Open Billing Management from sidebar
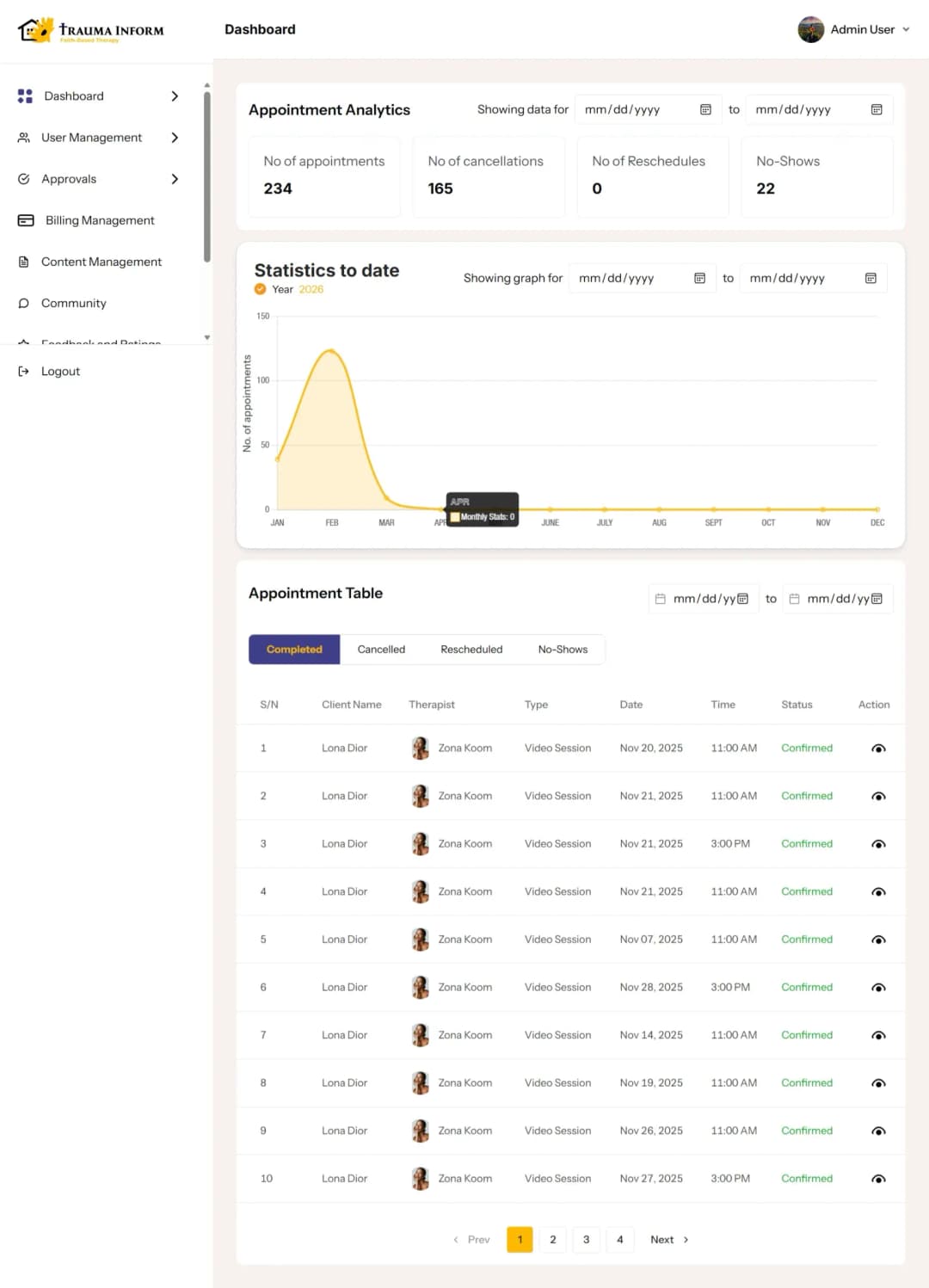This screenshot has width=929, height=1288. [100, 220]
